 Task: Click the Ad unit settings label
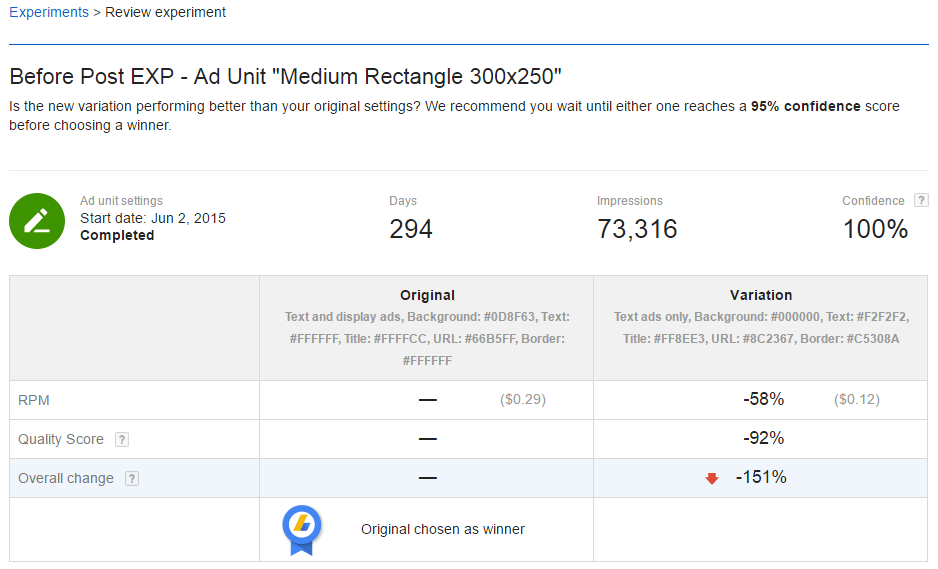(x=121, y=201)
